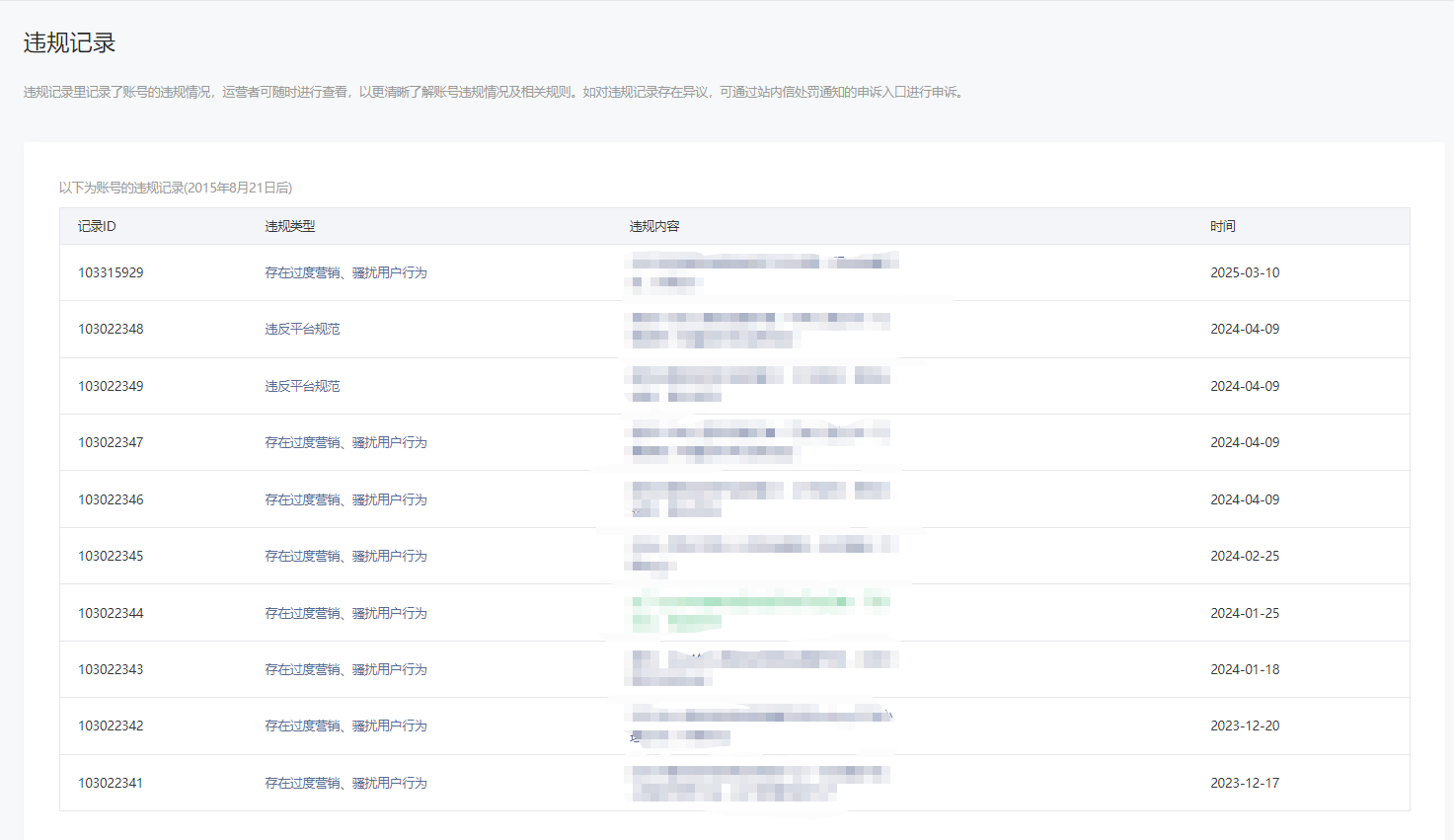Select the 时间 column header
This screenshot has height=840, width=1454.
1222,226
